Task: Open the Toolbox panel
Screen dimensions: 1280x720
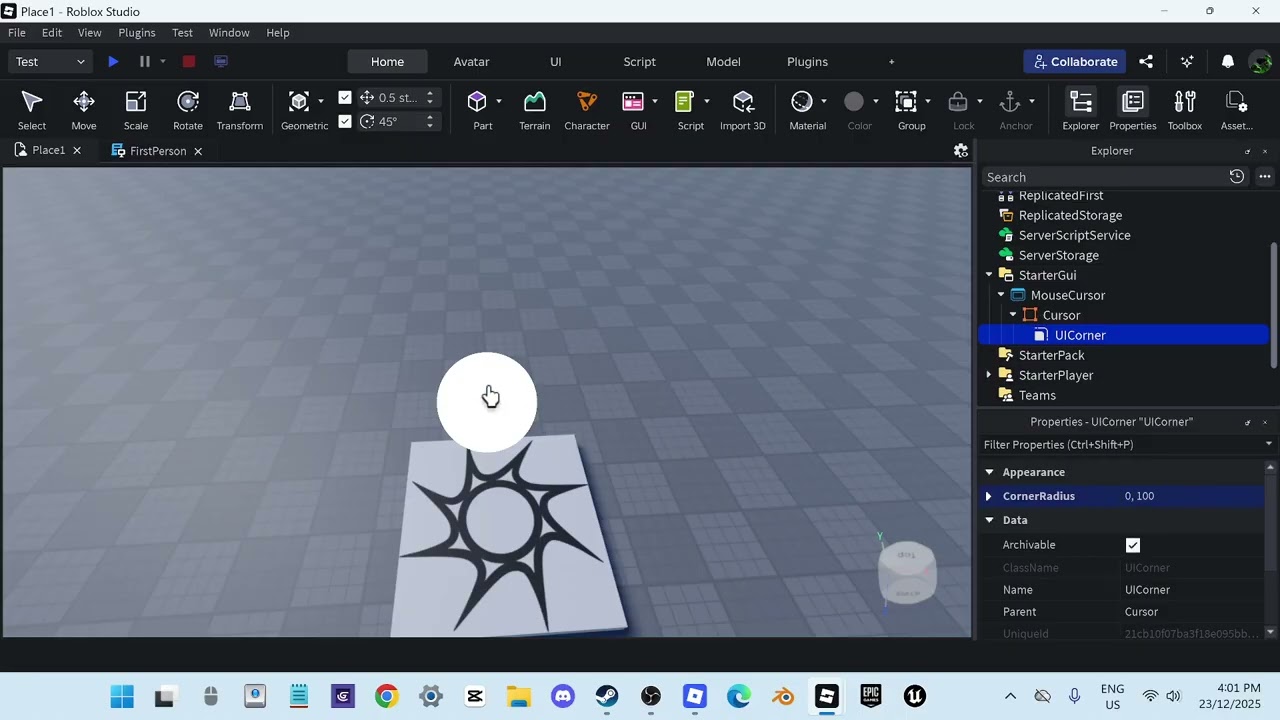Action: (1185, 110)
